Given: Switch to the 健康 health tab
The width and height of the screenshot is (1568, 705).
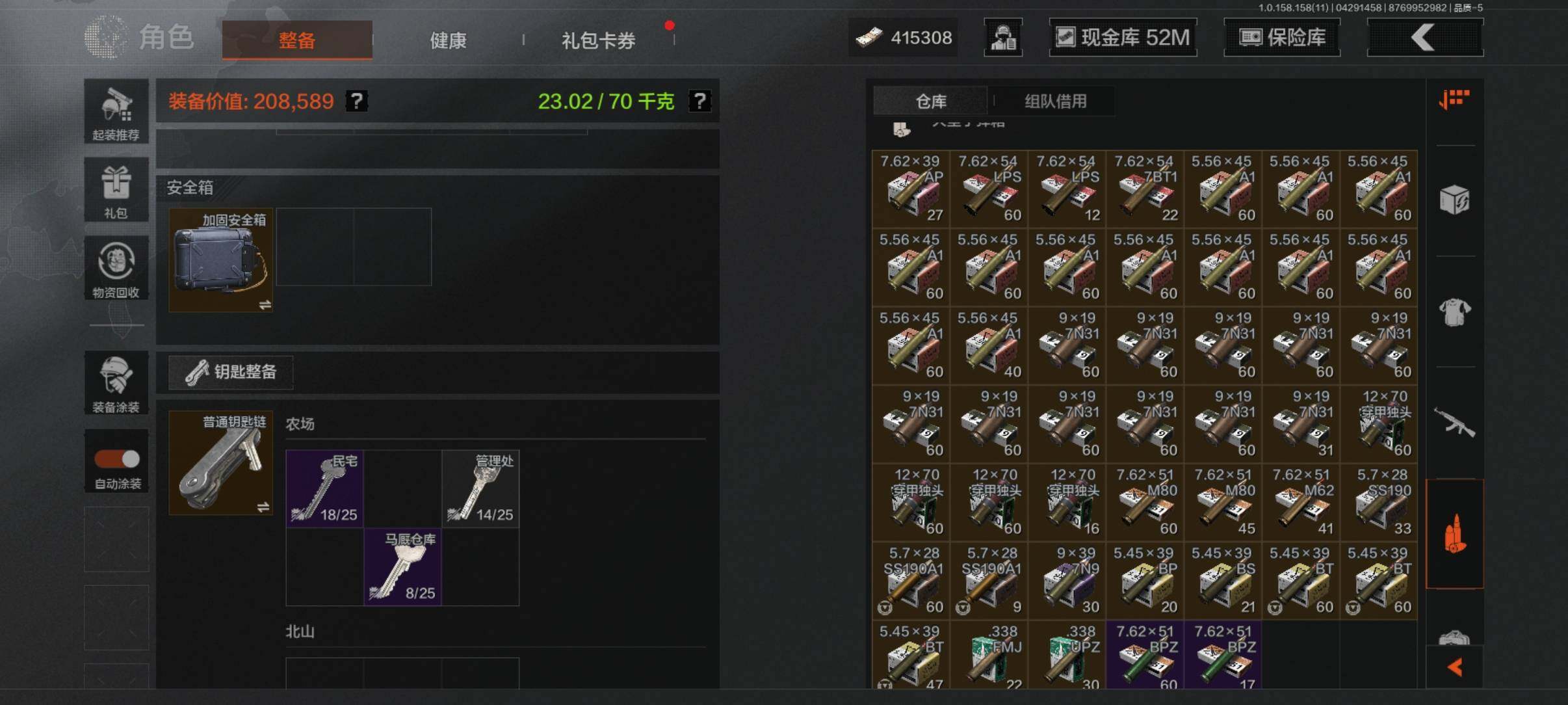Looking at the screenshot, I should tap(448, 40).
